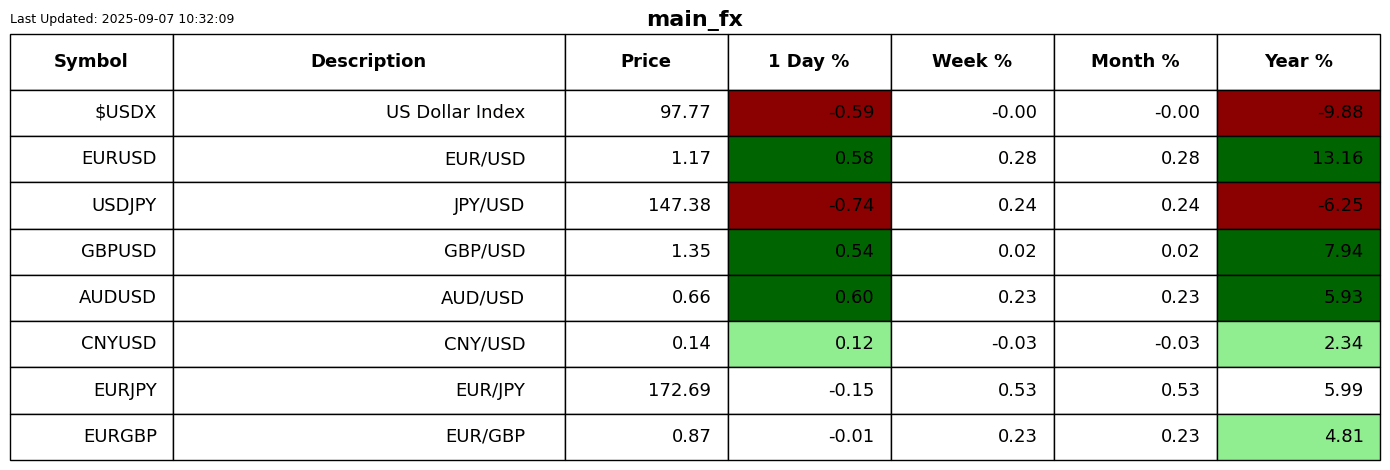The width and height of the screenshot is (1390, 470).
Task: Click the Last Updated timestamp
Action: click(x=122, y=19)
